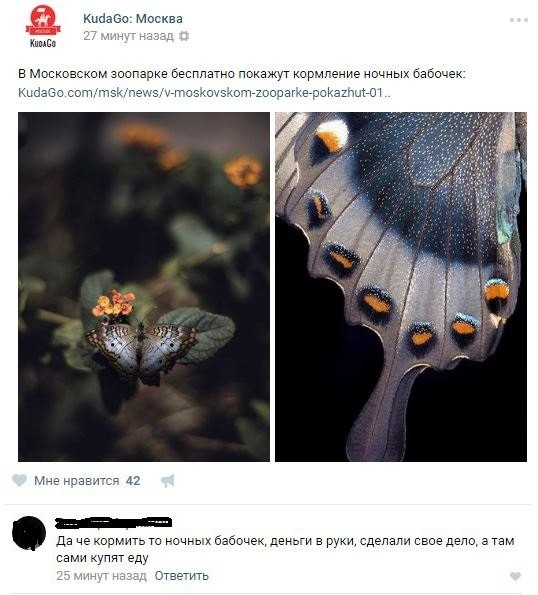Open the comment's '25 минут назад' timestamp
Screen dimensions: 538x595
click(101, 576)
